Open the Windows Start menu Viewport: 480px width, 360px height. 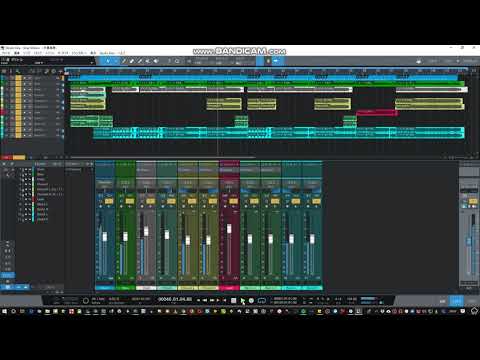[x=4, y=311]
